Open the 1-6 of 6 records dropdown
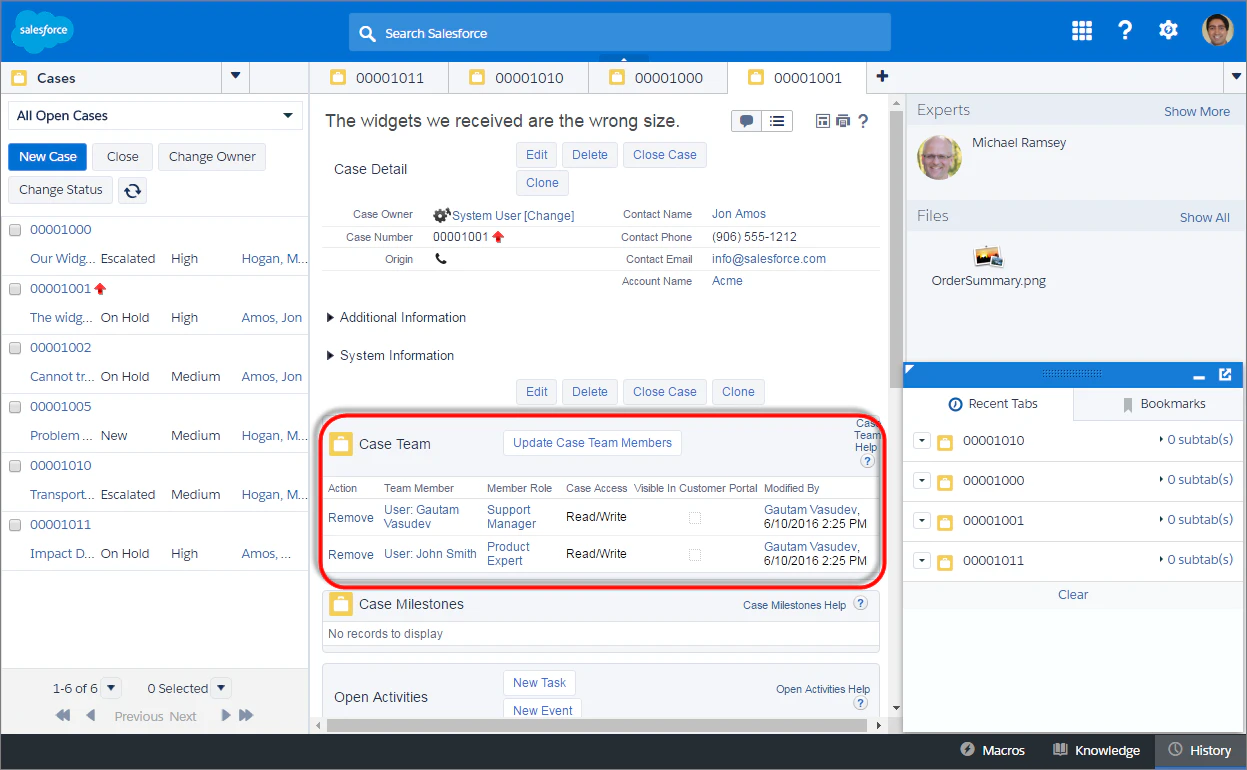This screenshot has height=770, width=1247. pyautogui.click(x=111, y=688)
